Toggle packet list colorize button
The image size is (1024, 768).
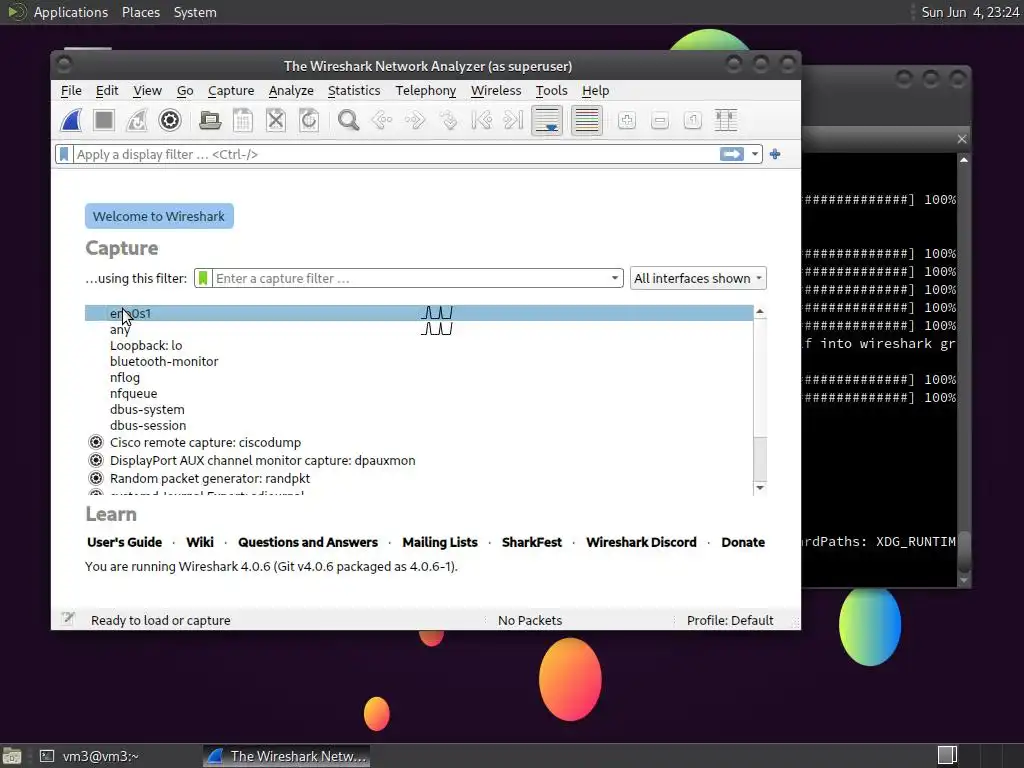coord(586,120)
